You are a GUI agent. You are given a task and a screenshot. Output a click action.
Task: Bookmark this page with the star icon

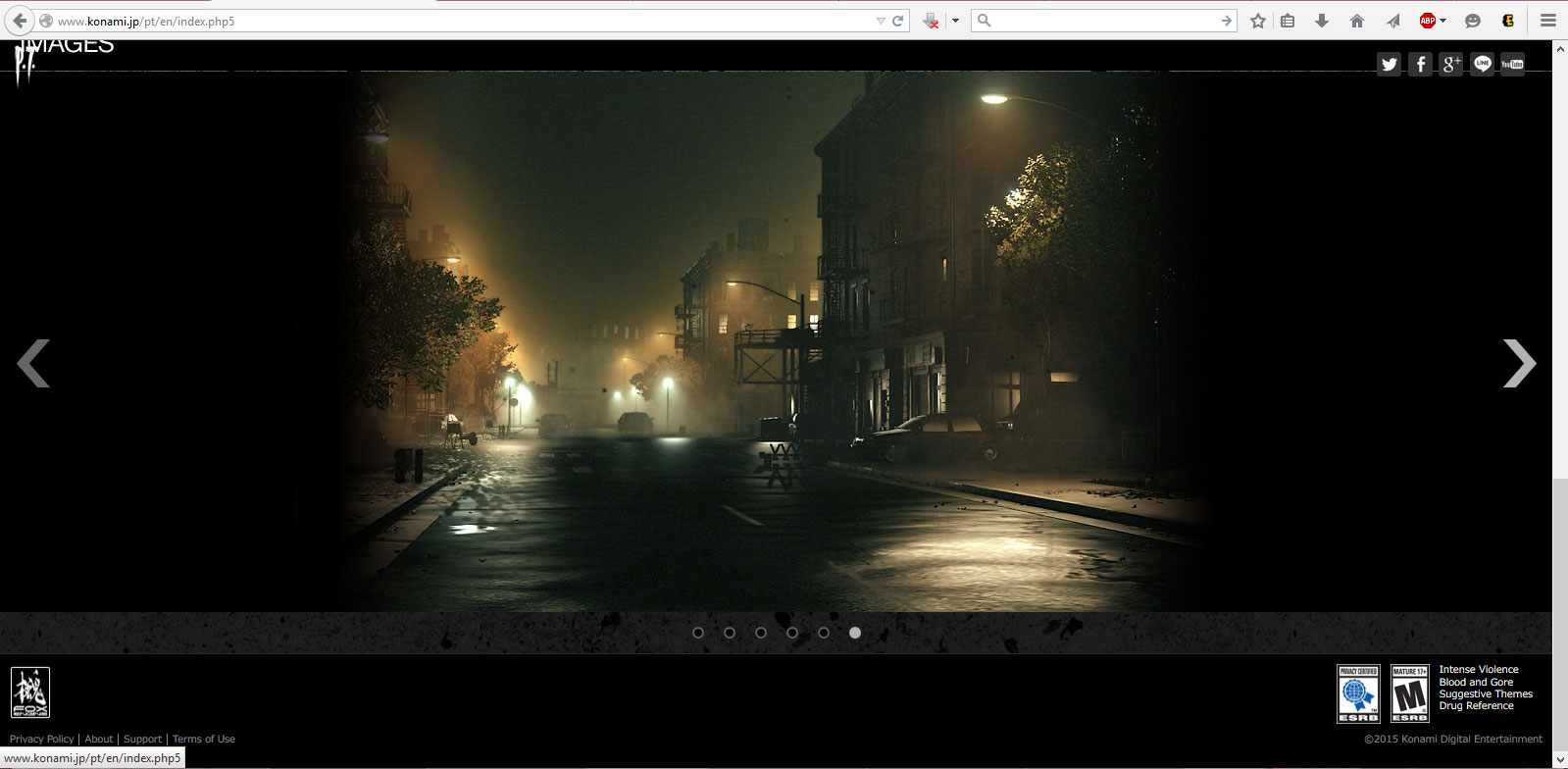point(1258,21)
